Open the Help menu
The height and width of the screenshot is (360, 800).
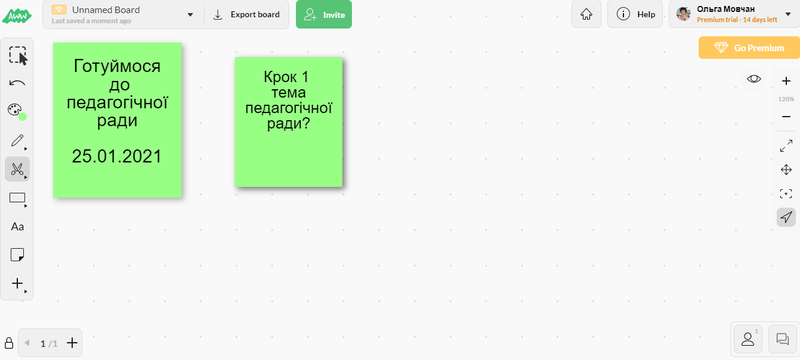tap(635, 14)
